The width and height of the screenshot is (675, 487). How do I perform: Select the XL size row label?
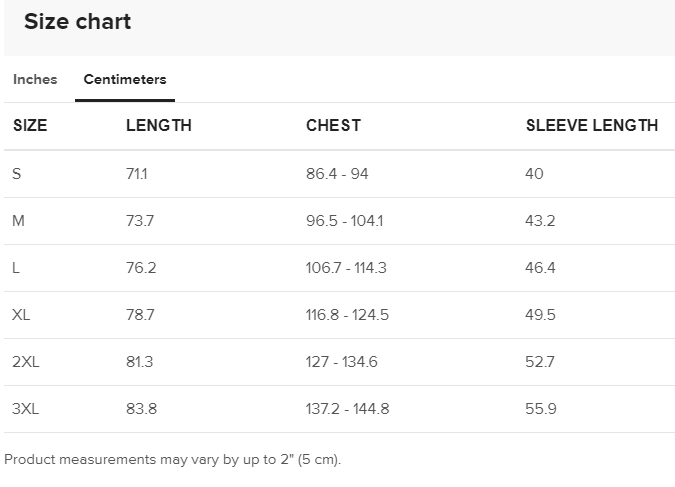click(21, 315)
